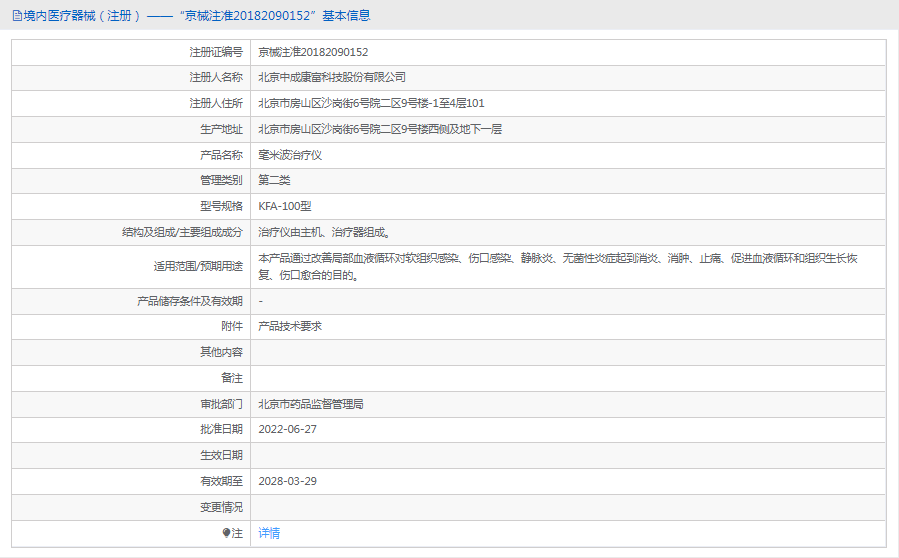The height and width of the screenshot is (558, 899).
Task: Click the bulb icon beside 注
Action: point(226,533)
